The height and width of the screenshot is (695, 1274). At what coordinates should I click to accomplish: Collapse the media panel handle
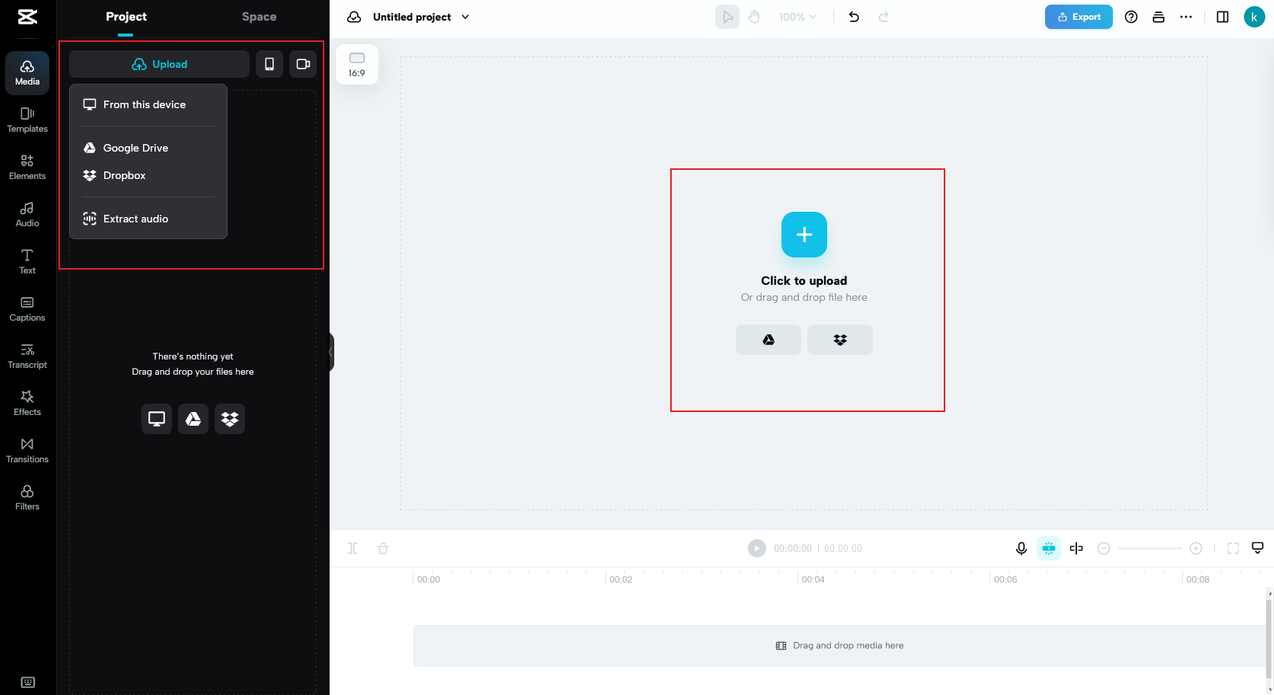coord(331,353)
